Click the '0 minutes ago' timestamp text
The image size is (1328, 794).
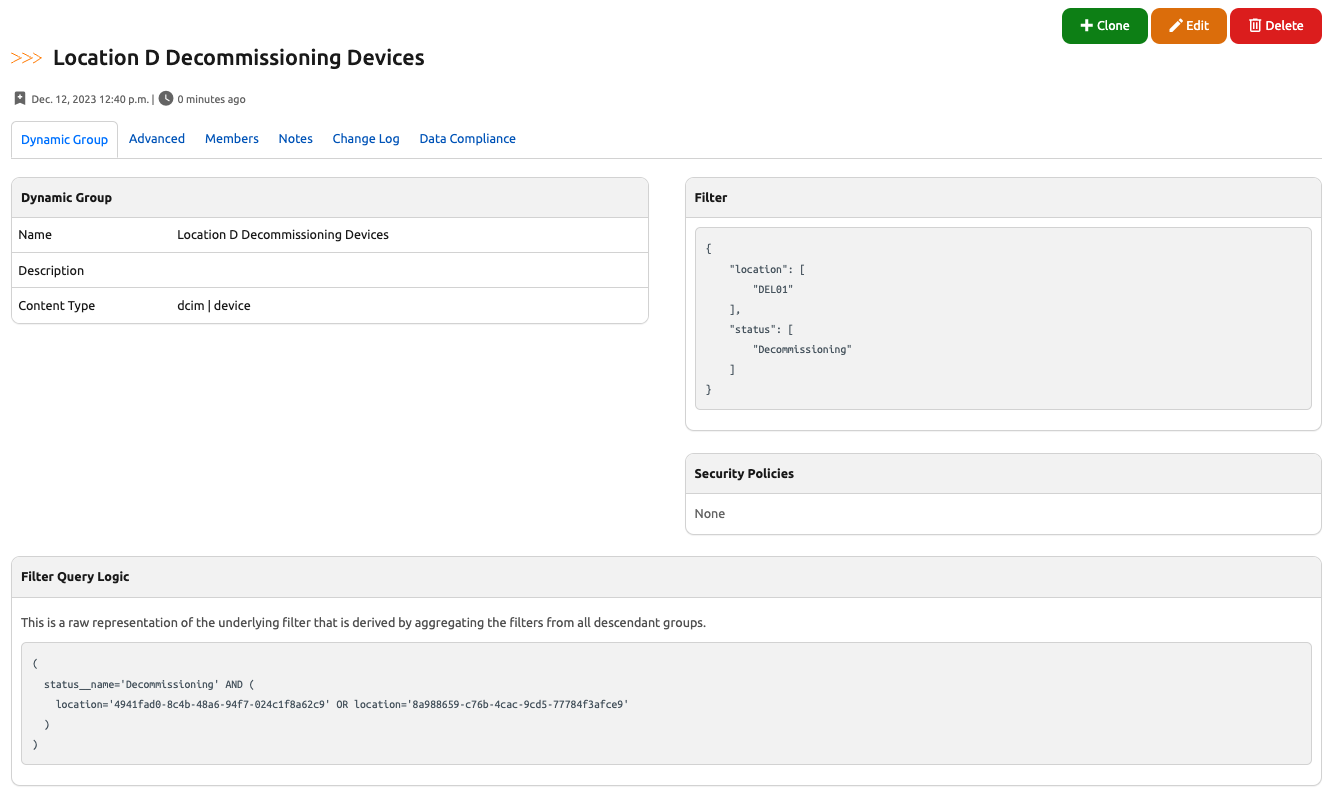[x=211, y=100]
